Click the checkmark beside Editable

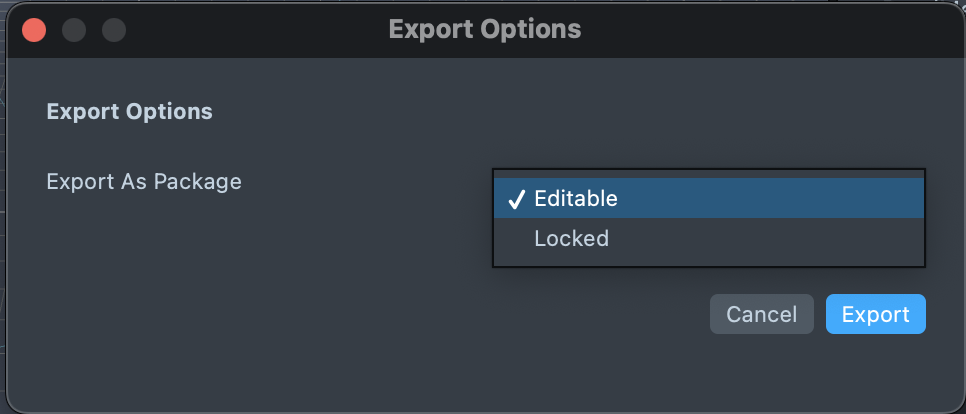pyautogui.click(x=516, y=199)
